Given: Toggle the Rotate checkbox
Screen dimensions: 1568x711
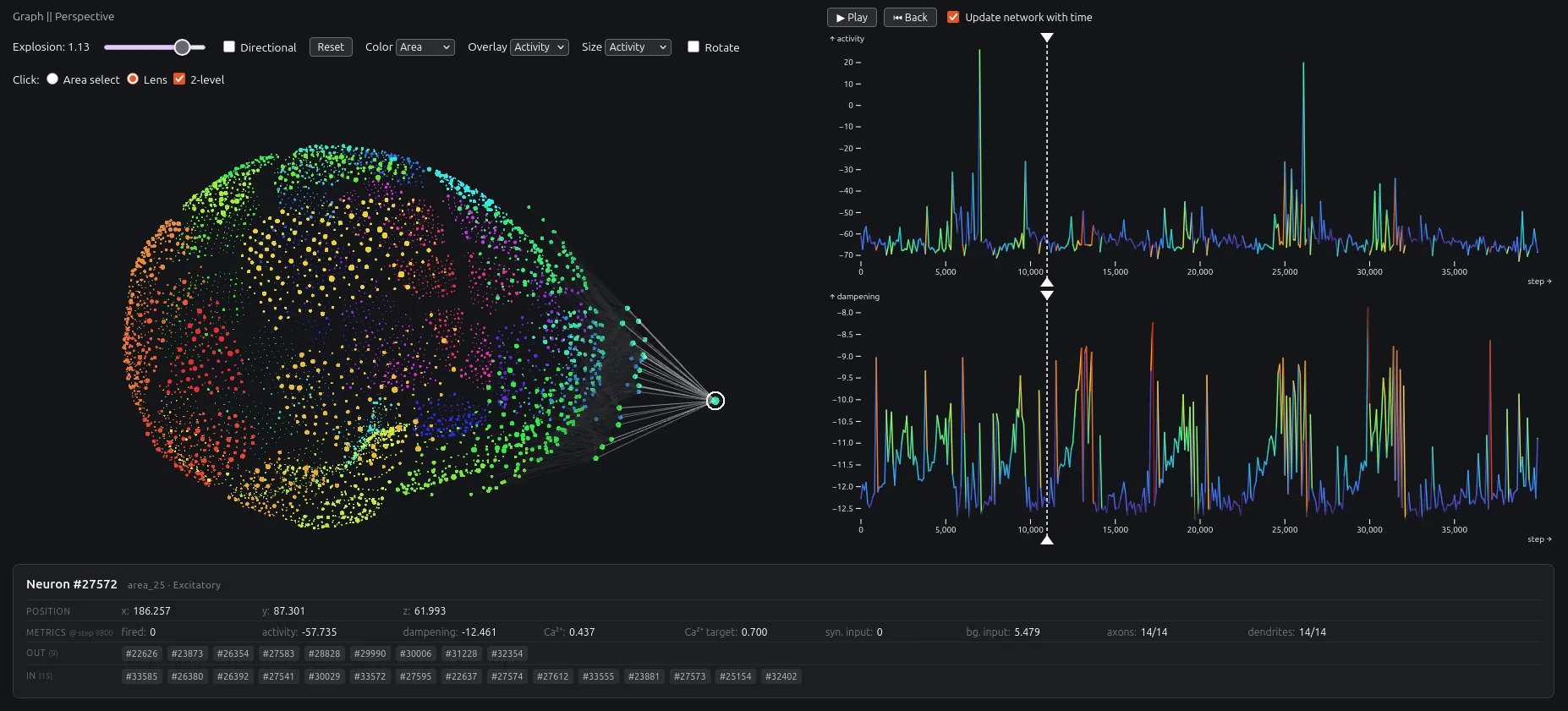Looking at the screenshot, I should (x=694, y=46).
